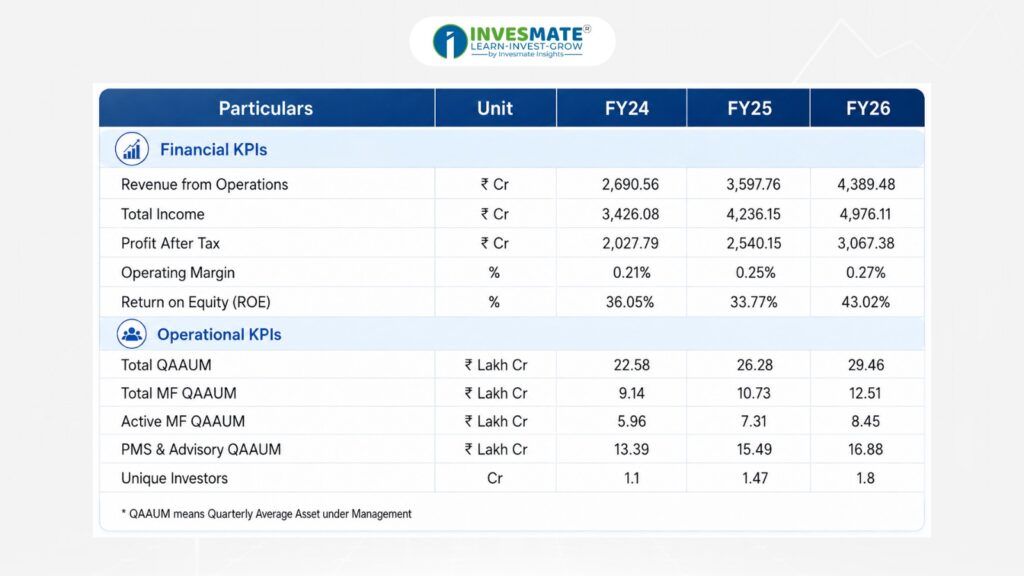Click the Operational KPIs section heading
Screen dimensions: 1024x576
click(219, 334)
